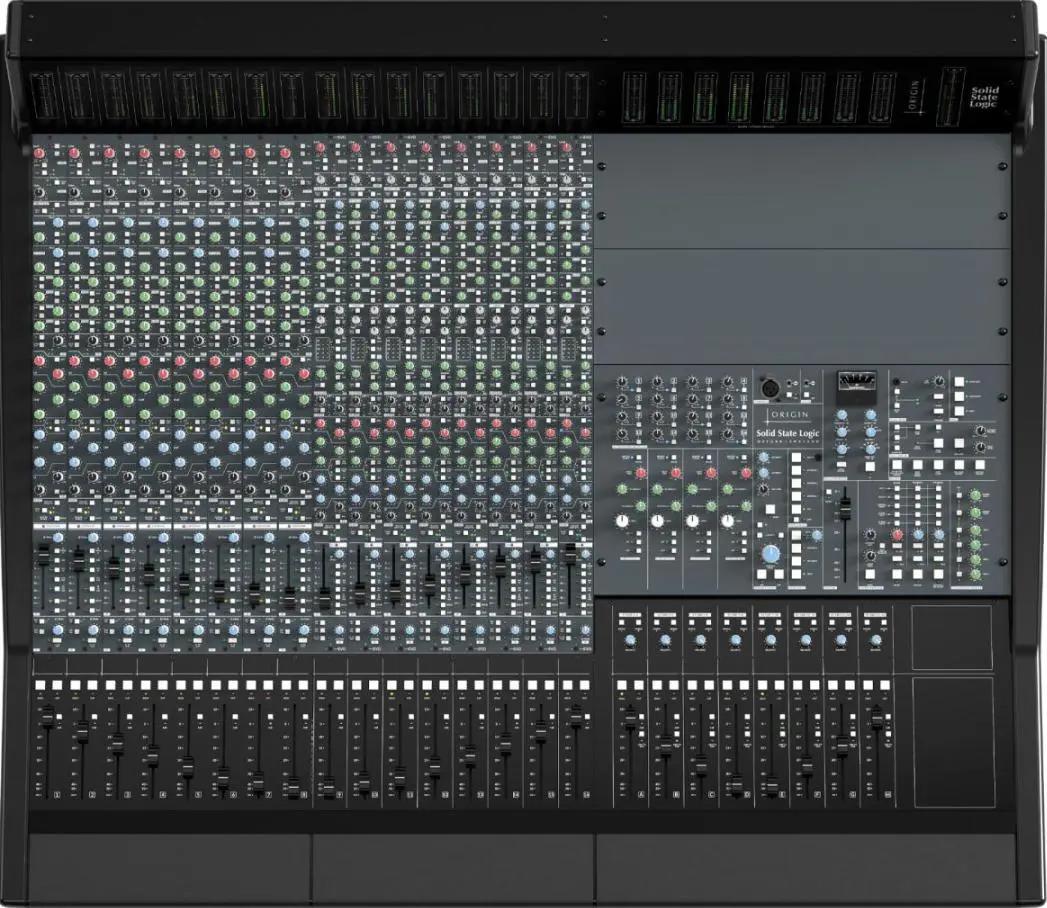Click the top green knob in far-right column
Viewport: 1047px width, 908px height.
[975, 495]
